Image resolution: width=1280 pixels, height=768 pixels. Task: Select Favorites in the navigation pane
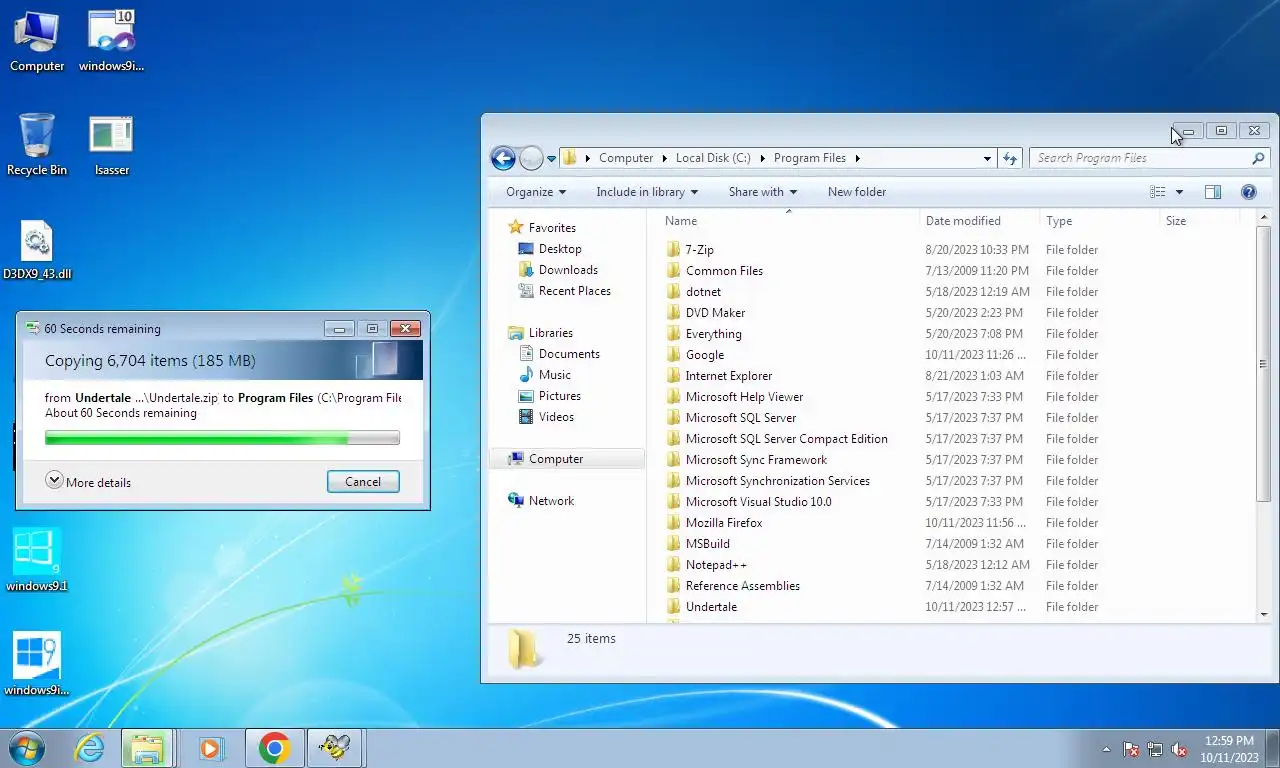pos(551,227)
